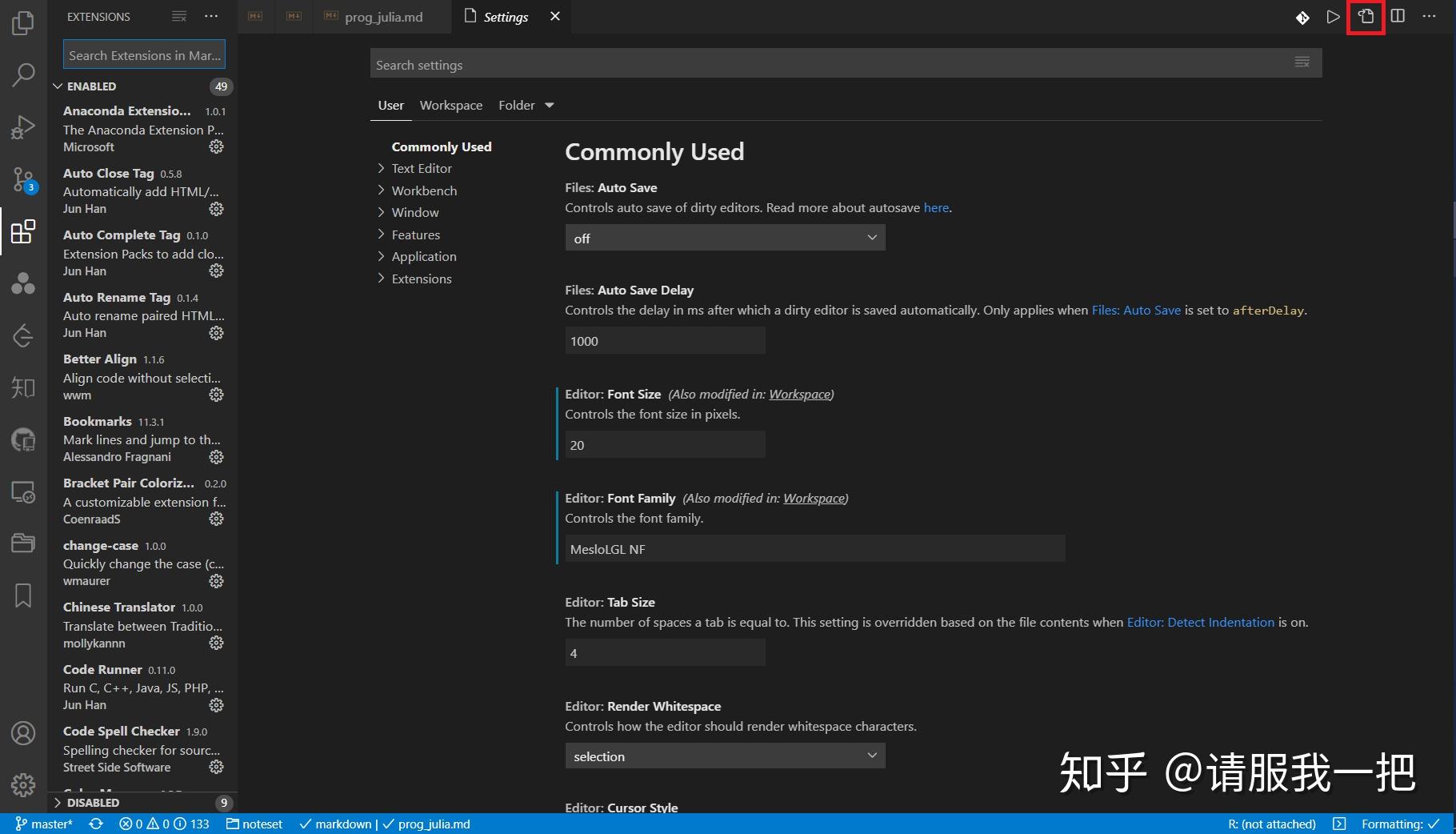
Task: Open the editor More Actions ellipsis
Action: (1430, 17)
